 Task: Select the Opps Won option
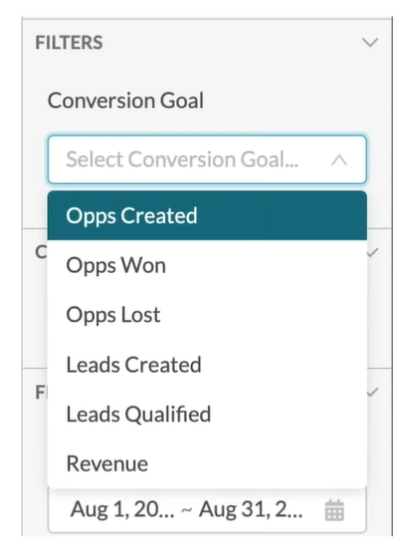point(207,265)
